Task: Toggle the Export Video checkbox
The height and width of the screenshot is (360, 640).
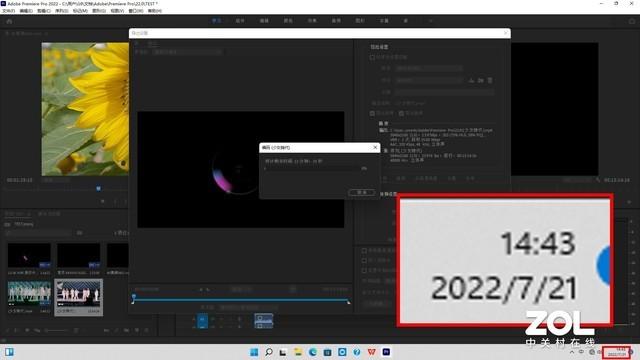Action: click(x=372, y=113)
